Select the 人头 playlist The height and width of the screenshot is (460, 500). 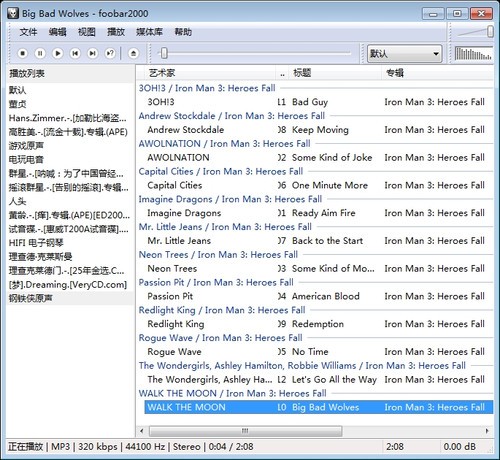point(70,201)
